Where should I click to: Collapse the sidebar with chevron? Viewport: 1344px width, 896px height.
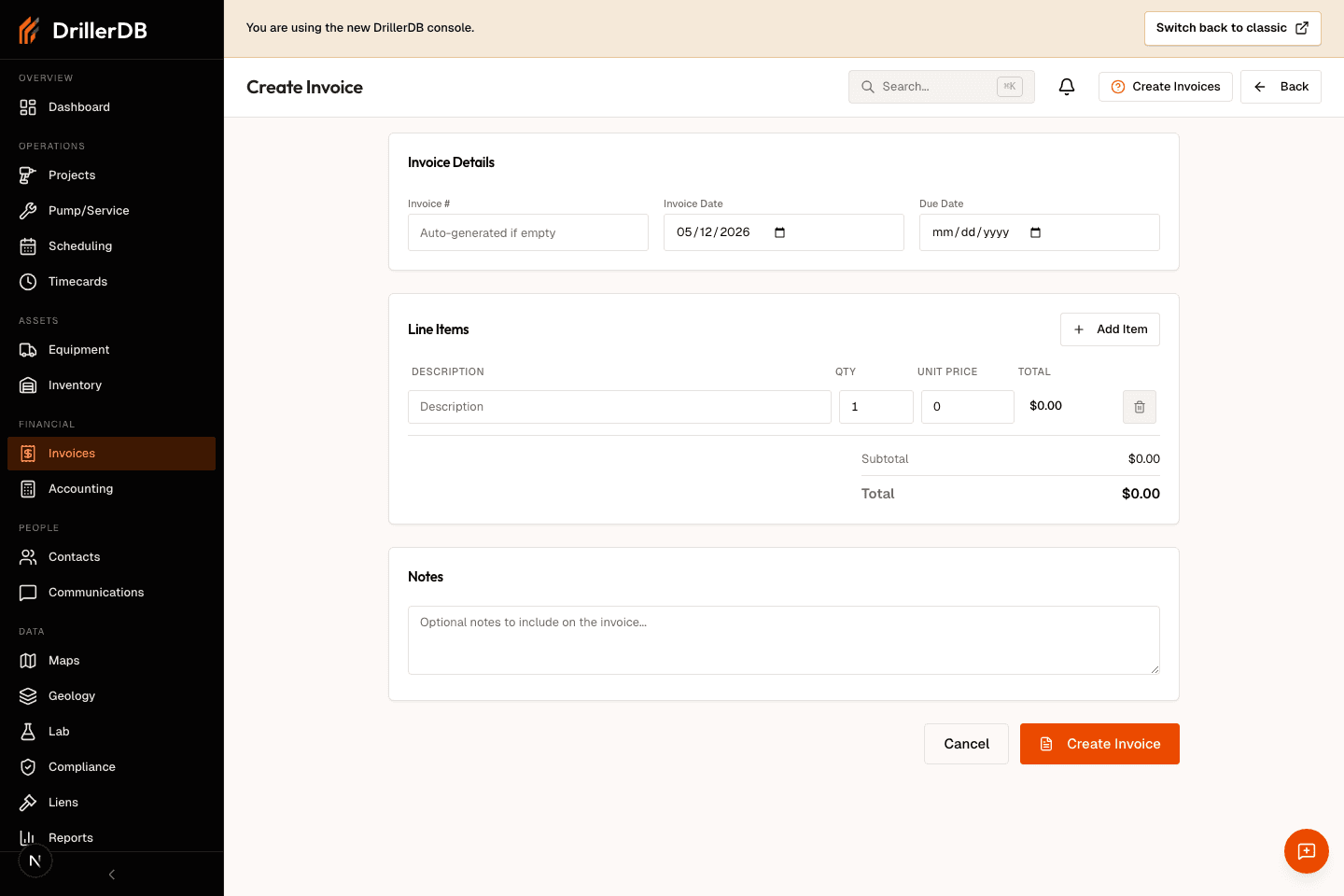[x=112, y=875]
